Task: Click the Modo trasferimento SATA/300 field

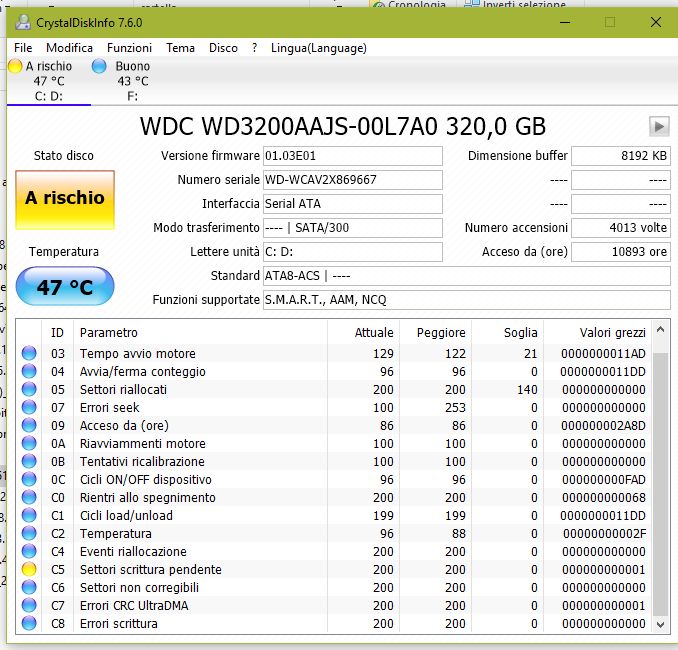Action: coord(353,227)
